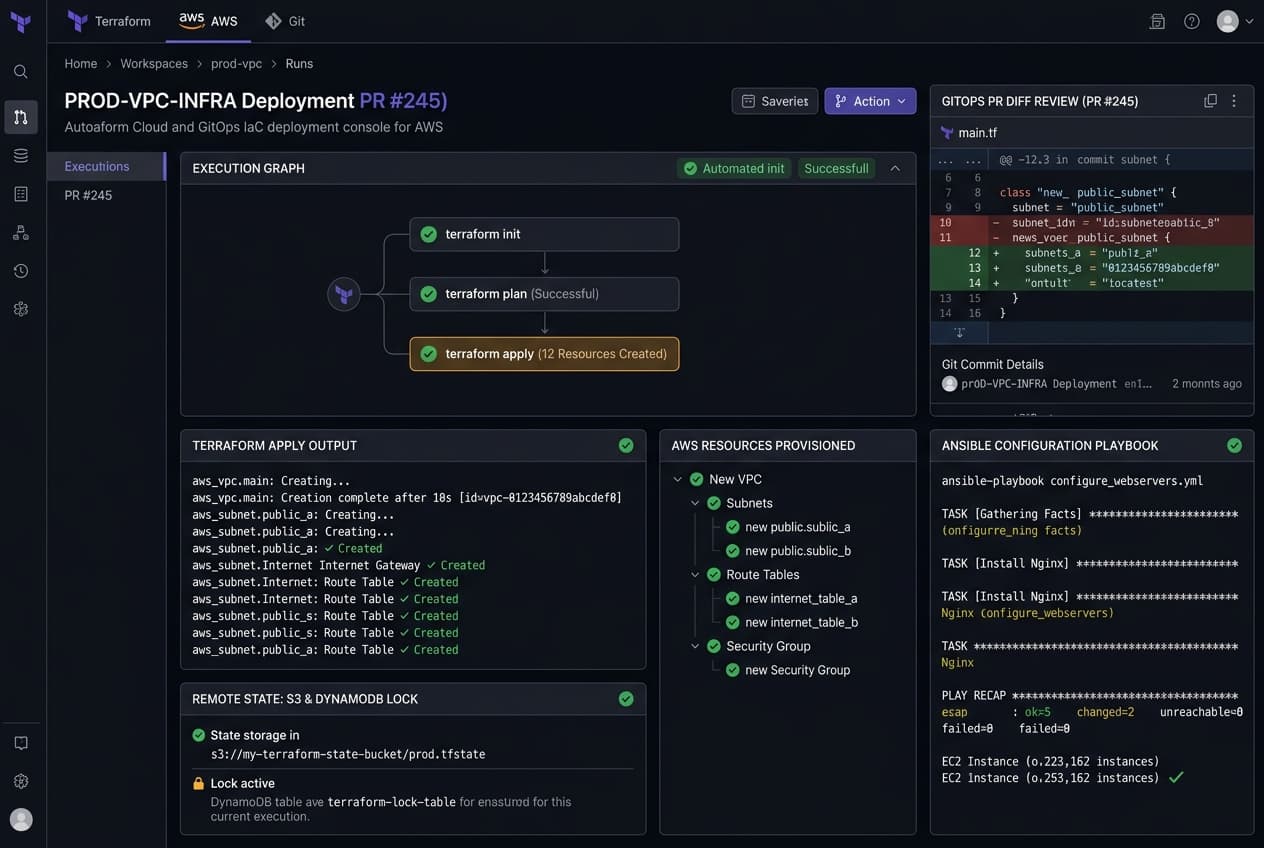Select Executions in the side navigation
Screen dimensions: 1264x848
coord(106,166)
